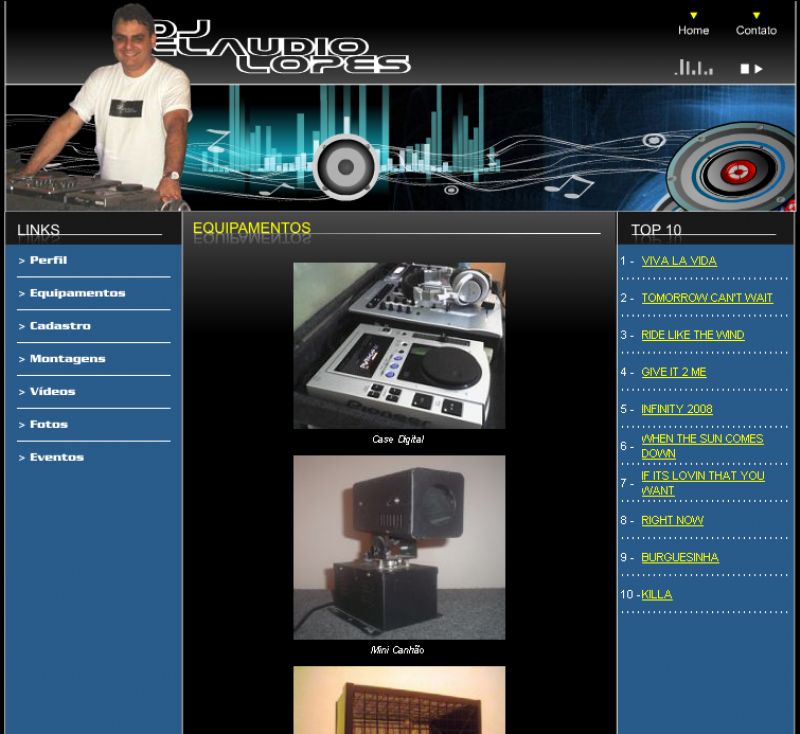Click the third equipment photo at bottom
This screenshot has height=734, width=800.
pyautogui.click(x=399, y=700)
